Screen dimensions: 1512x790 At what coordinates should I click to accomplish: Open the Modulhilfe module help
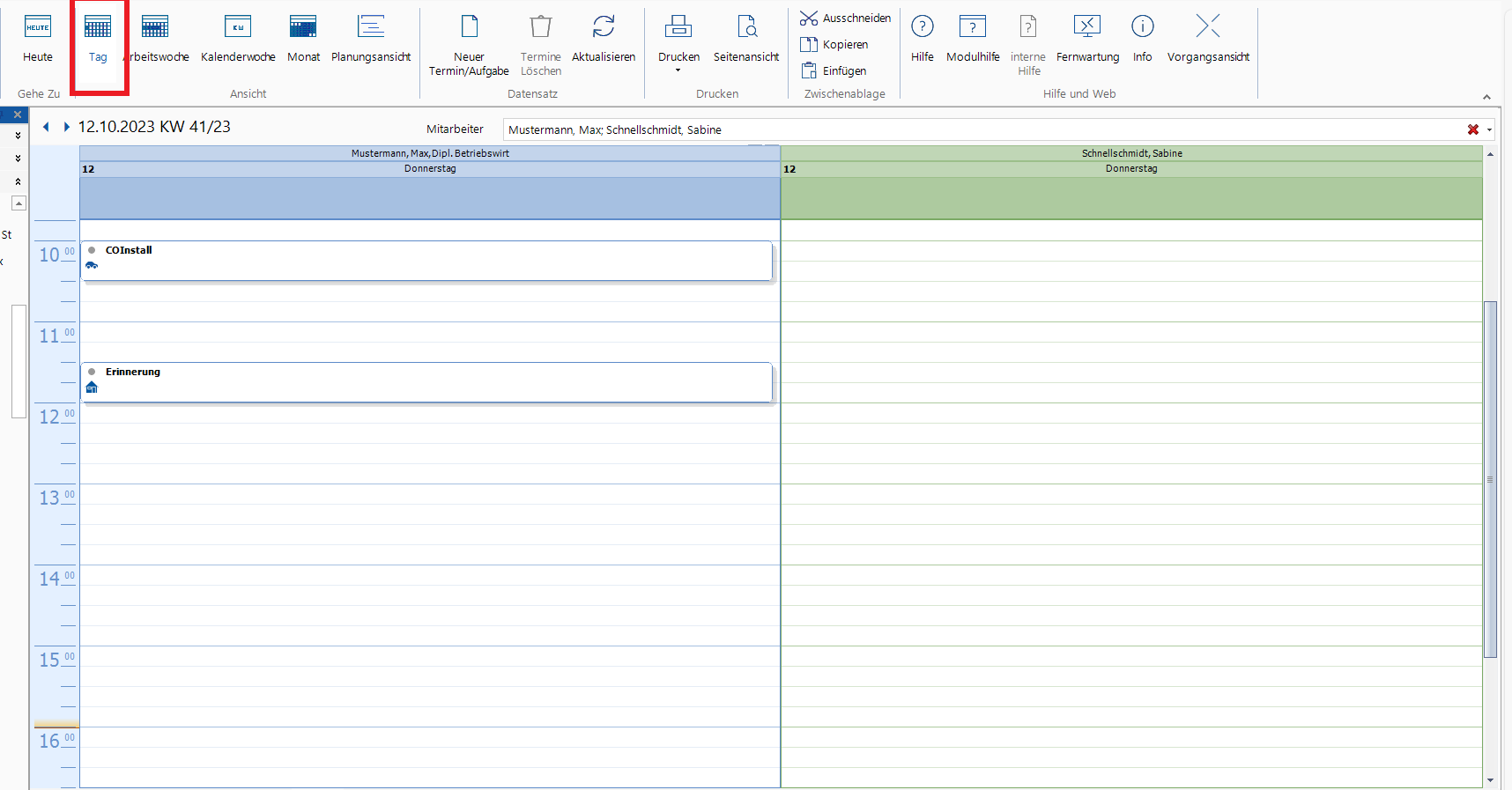(x=973, y=39)
